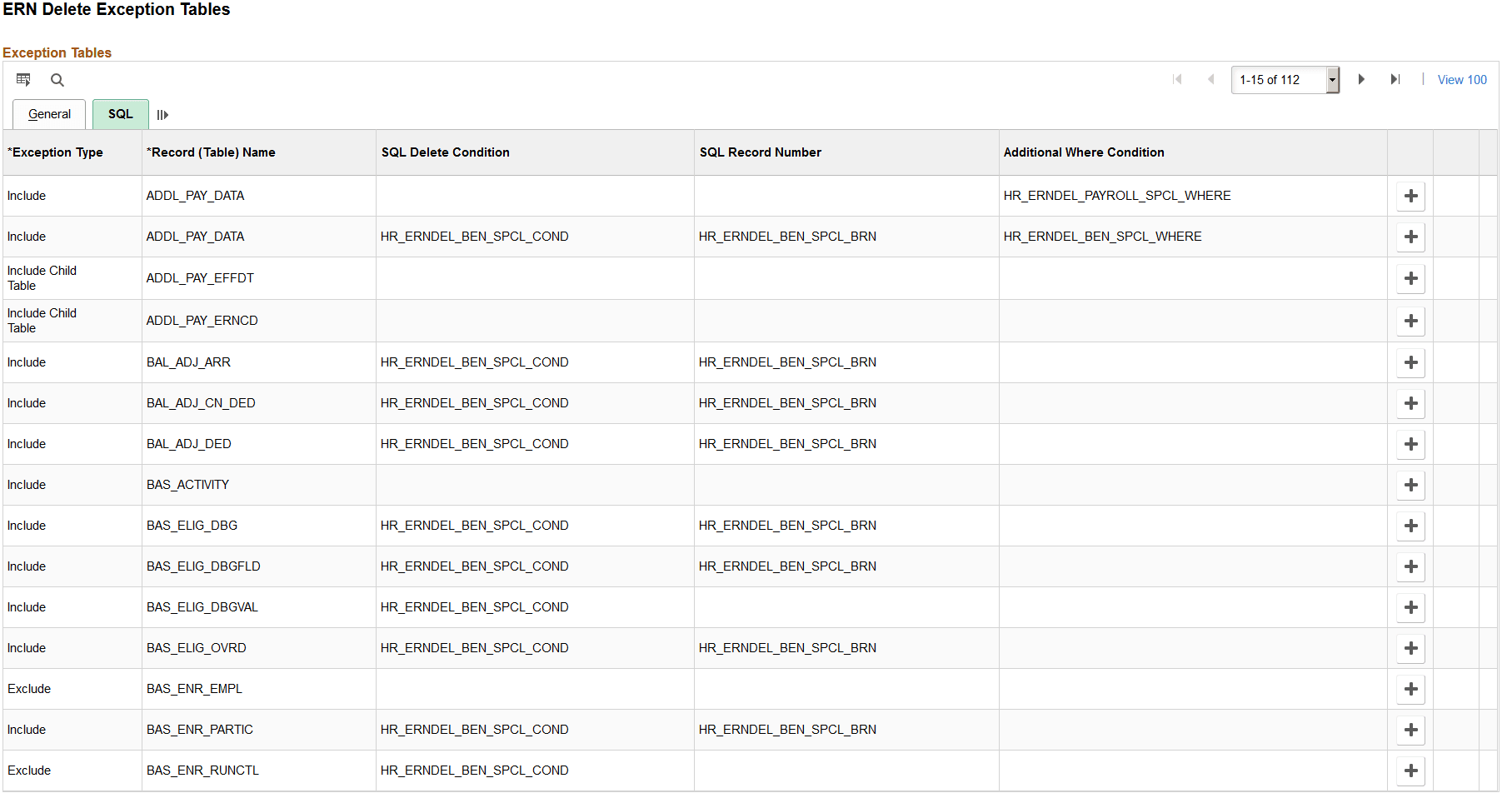Open the grid Actions menu icon

(x=23, y=79)
